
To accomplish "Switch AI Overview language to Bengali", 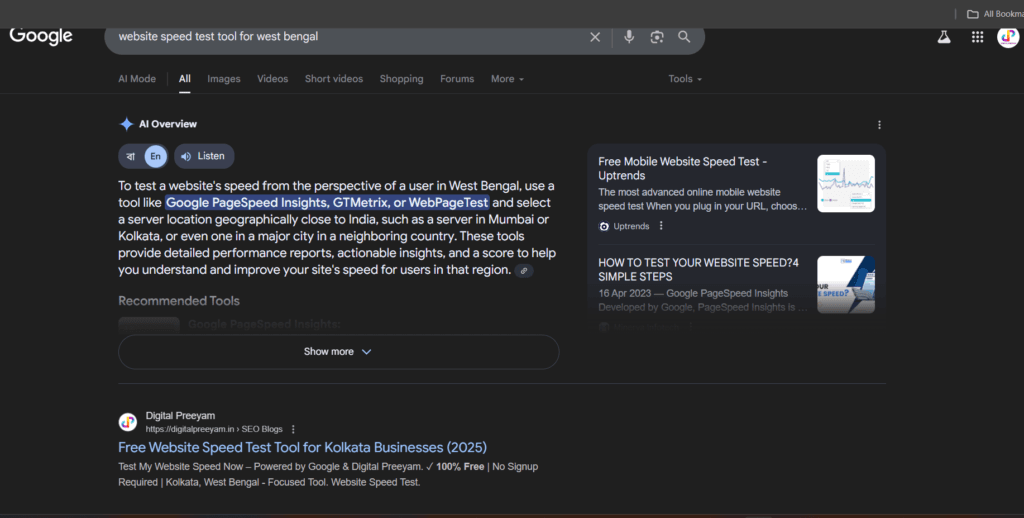I will [131, 156].
